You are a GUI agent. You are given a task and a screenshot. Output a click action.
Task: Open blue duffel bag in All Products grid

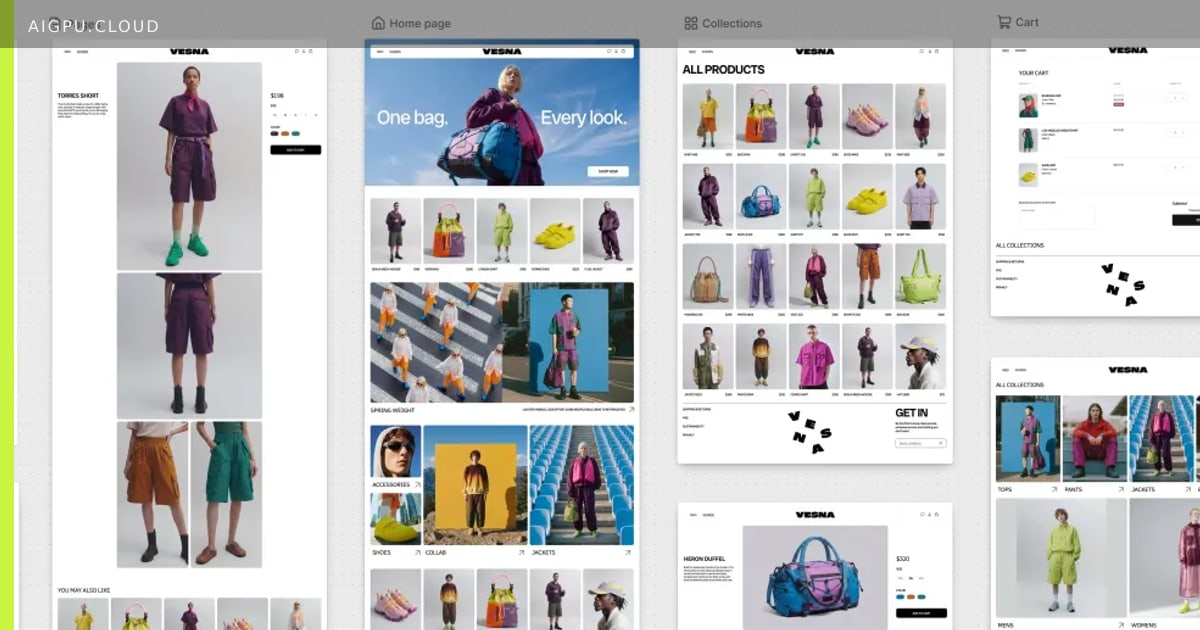pyautogui.click(x=761, y=197)
